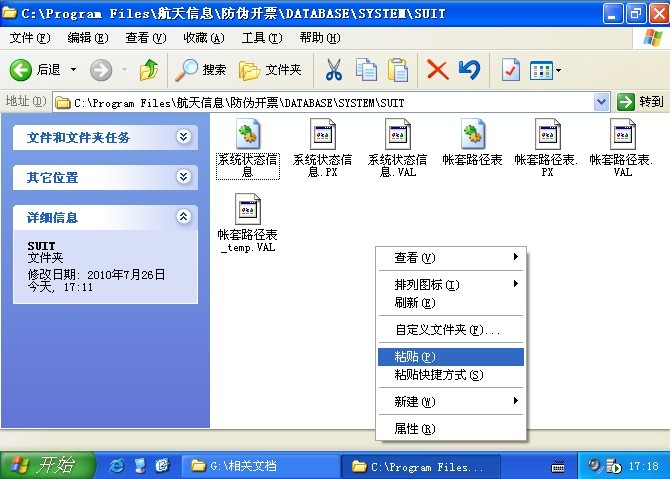
Task: Click the blue Undo arrow icon
Action: point(469,70)
